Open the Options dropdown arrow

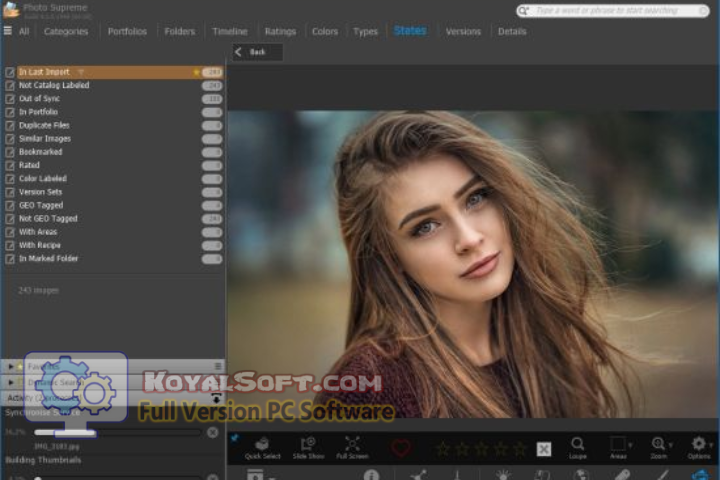[711, 445]
